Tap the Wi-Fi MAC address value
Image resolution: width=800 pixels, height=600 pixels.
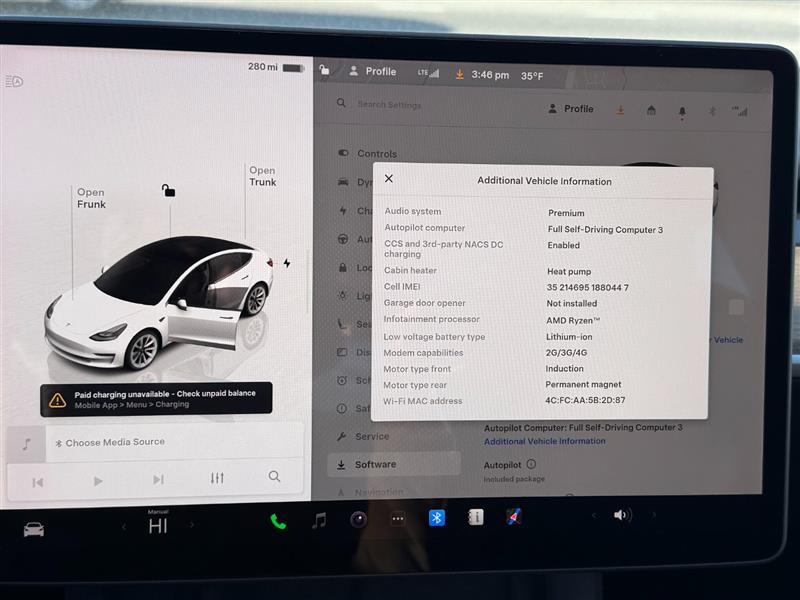coord(585,400)
